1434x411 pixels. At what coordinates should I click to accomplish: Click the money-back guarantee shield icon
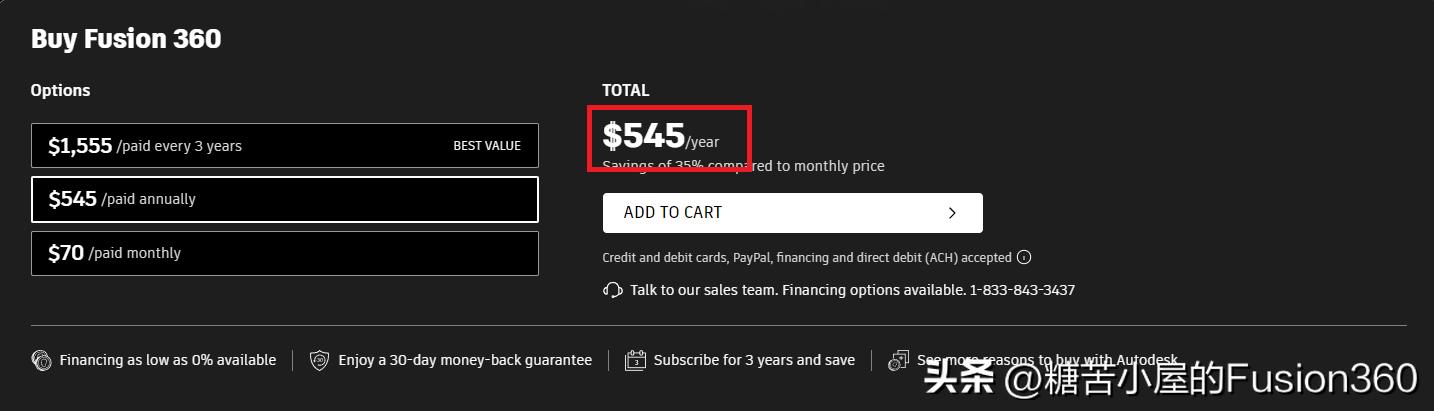coord(319,360)
